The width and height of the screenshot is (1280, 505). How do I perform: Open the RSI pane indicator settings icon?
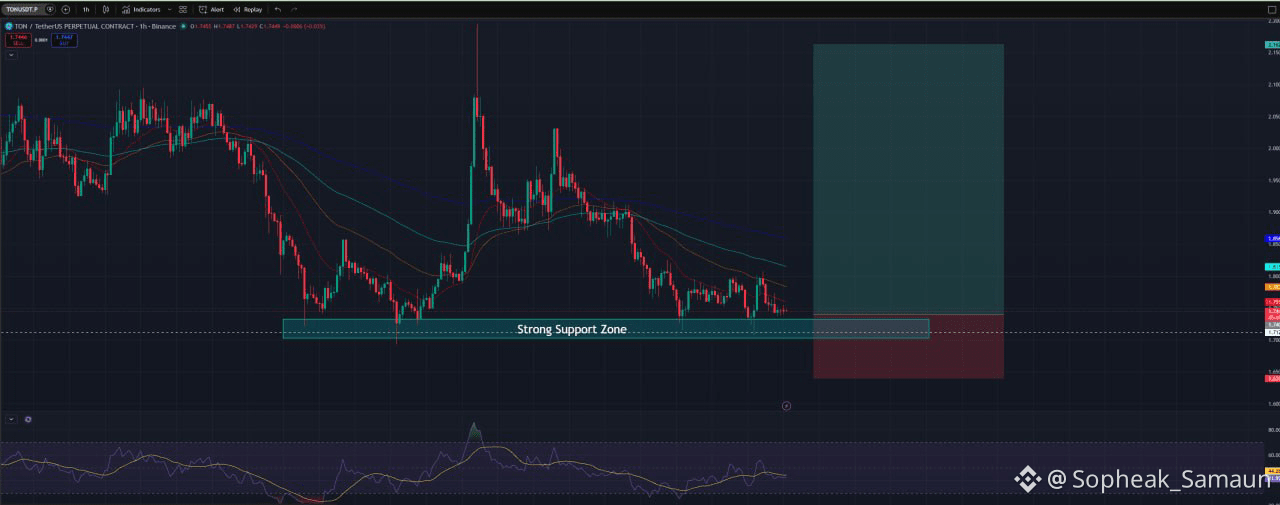pyautogui.click(x=28, y=419)
